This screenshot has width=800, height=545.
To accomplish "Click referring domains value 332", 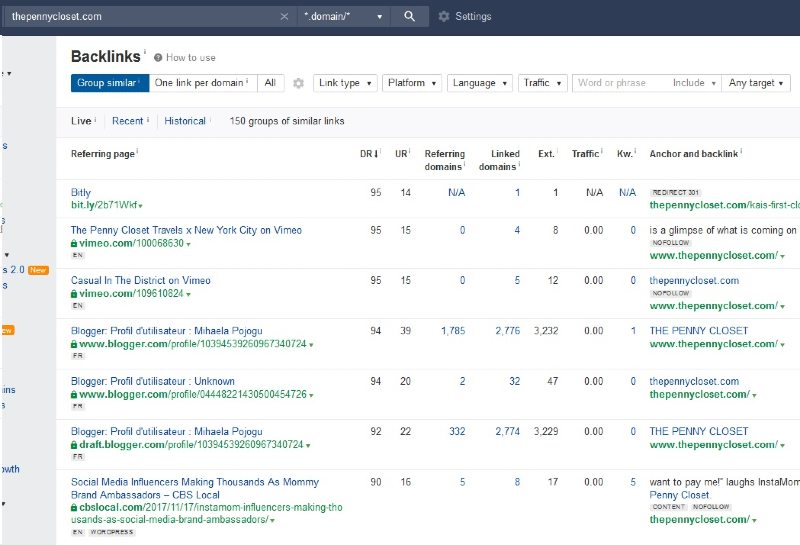I will tap(457, 431).
